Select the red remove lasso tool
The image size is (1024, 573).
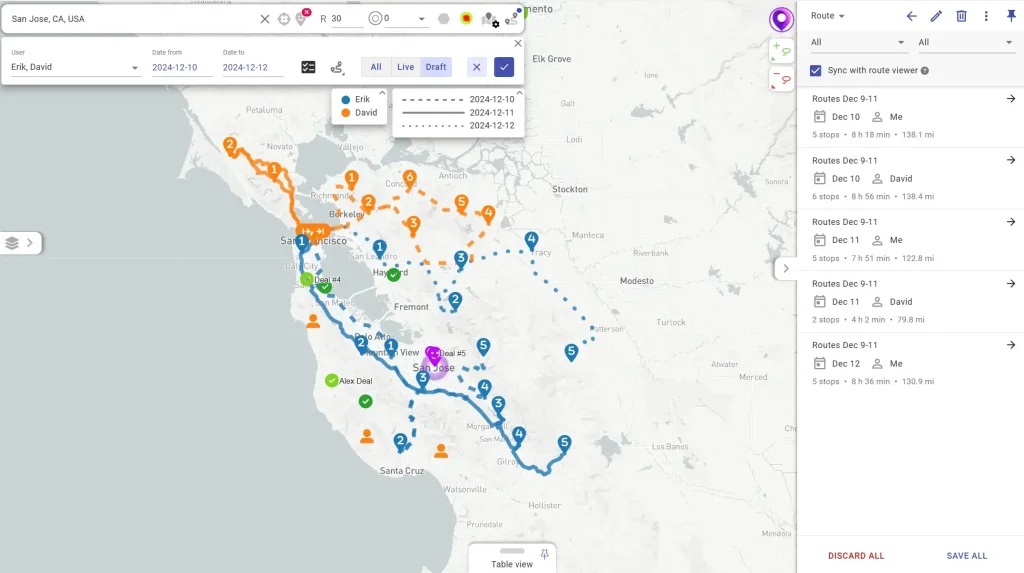click(x=782, y=80)
